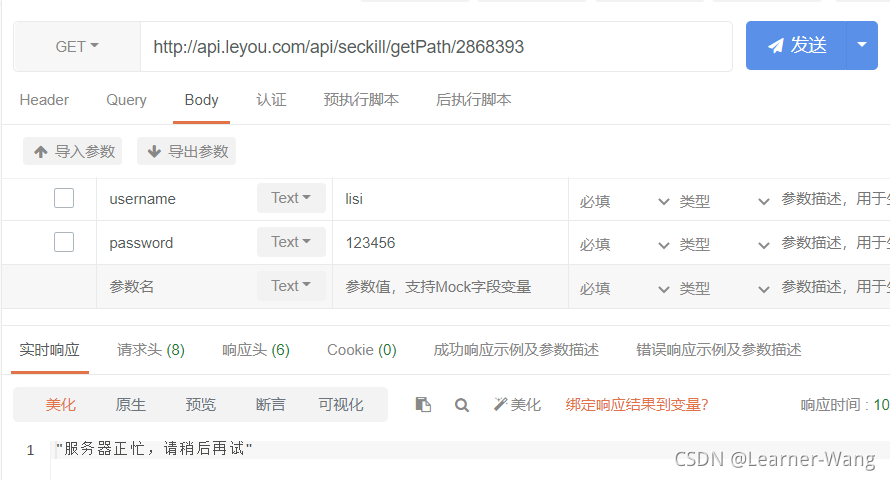Click the username parameter name field
Viewport: 890px width, 480px height.
pos(177,199)
